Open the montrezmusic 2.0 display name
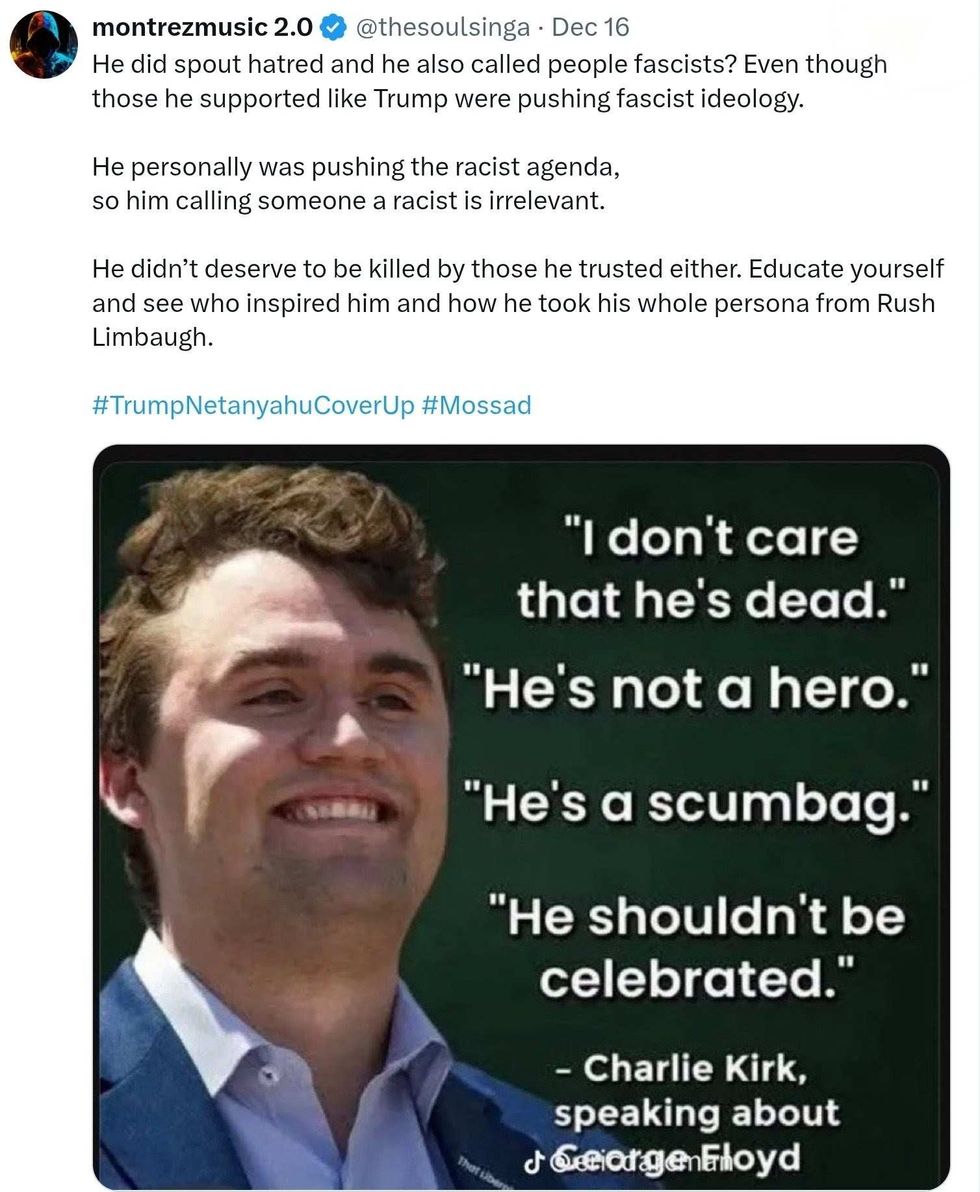Viewport: 980px width, 1192px height. [202, 29]
